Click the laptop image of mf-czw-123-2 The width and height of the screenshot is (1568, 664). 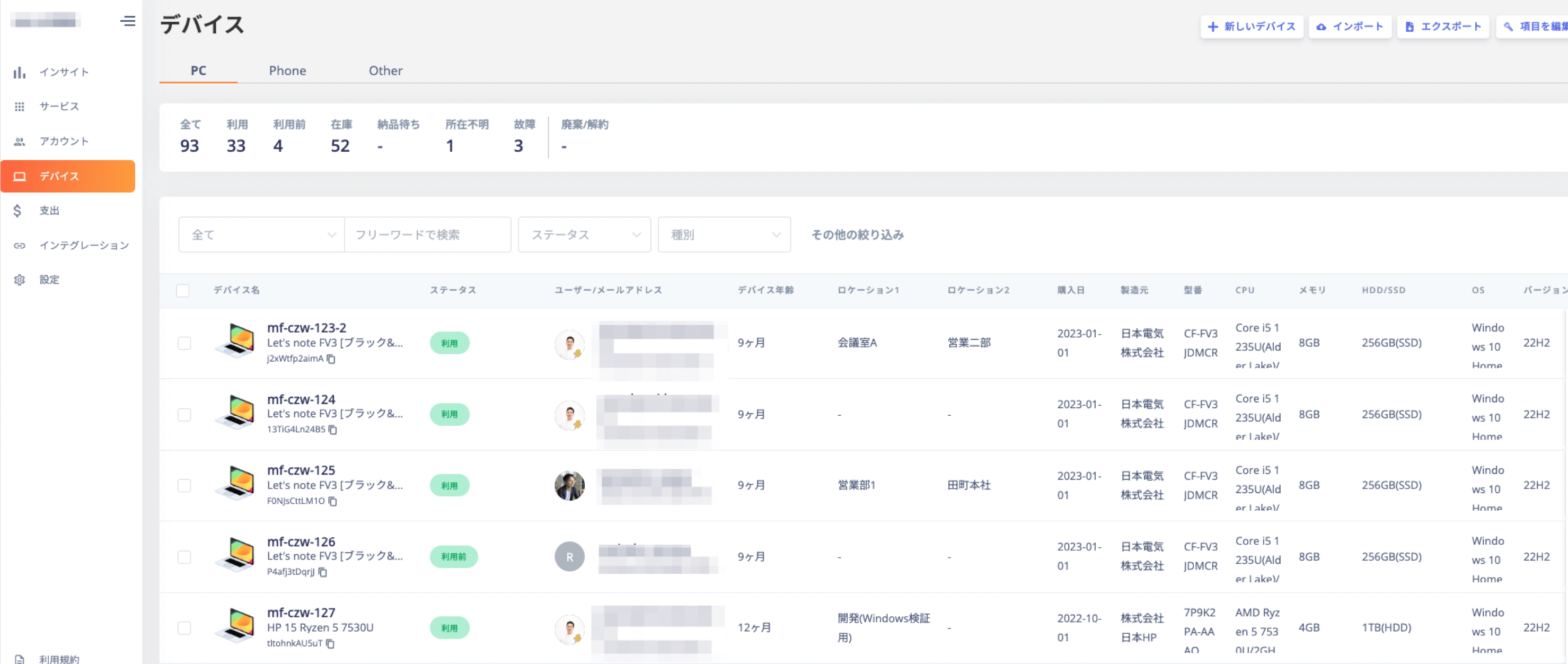pyautogui.click(x=235, y=340)
